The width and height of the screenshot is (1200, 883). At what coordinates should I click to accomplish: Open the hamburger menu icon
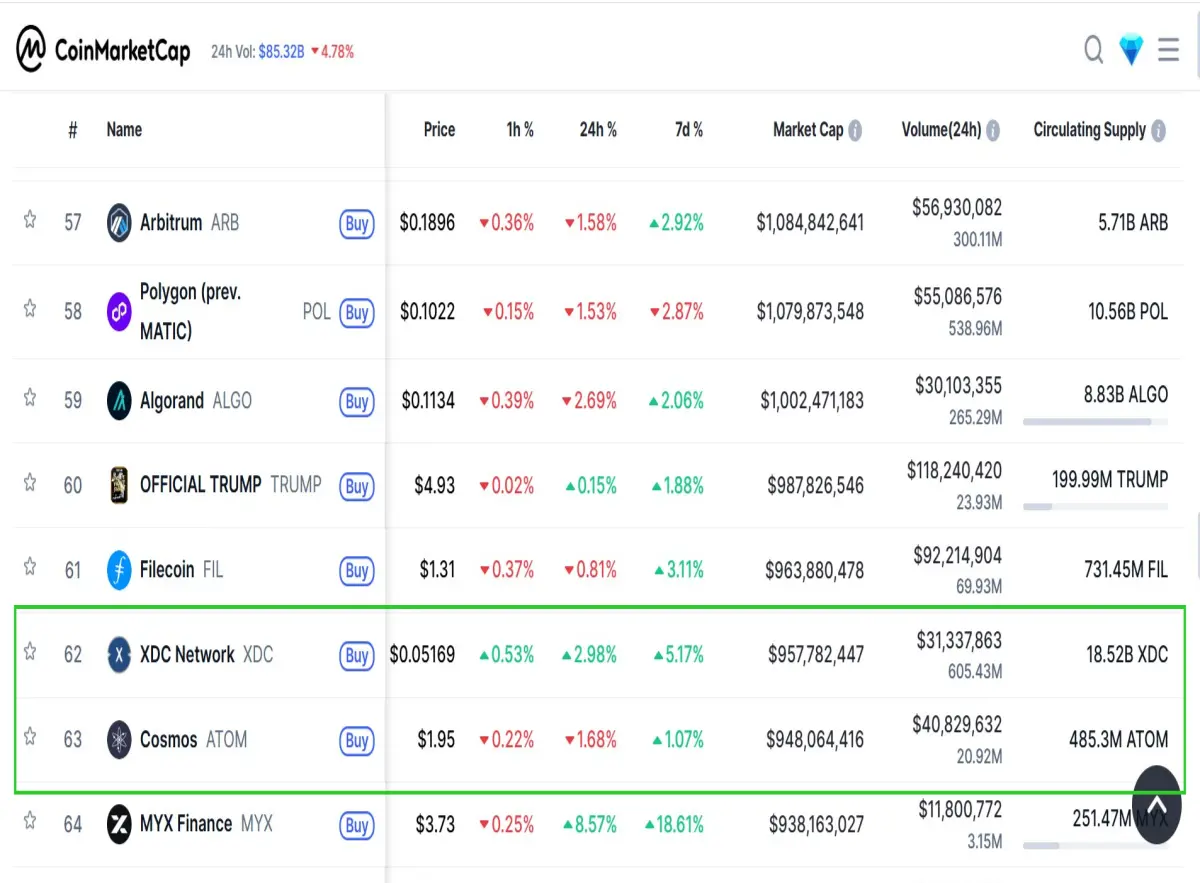pos(1168,49)
